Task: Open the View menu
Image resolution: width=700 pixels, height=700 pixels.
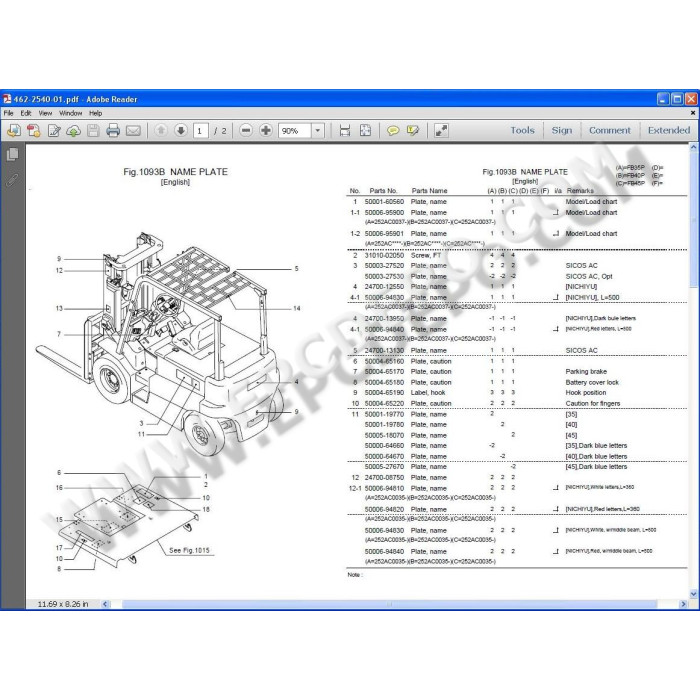Action: coord(45,113)
